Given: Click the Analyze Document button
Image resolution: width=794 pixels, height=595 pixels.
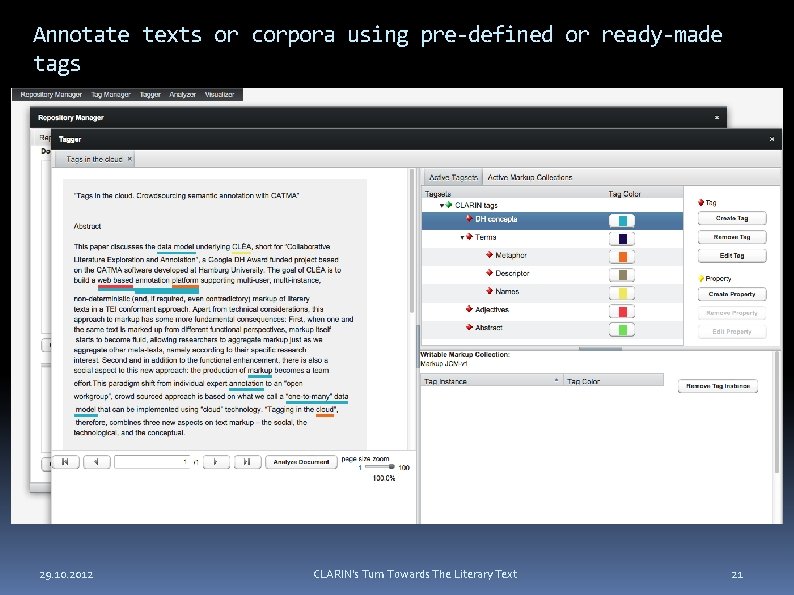Looking at the screenshot, I should pyautogui.click(x=301, y=462).
